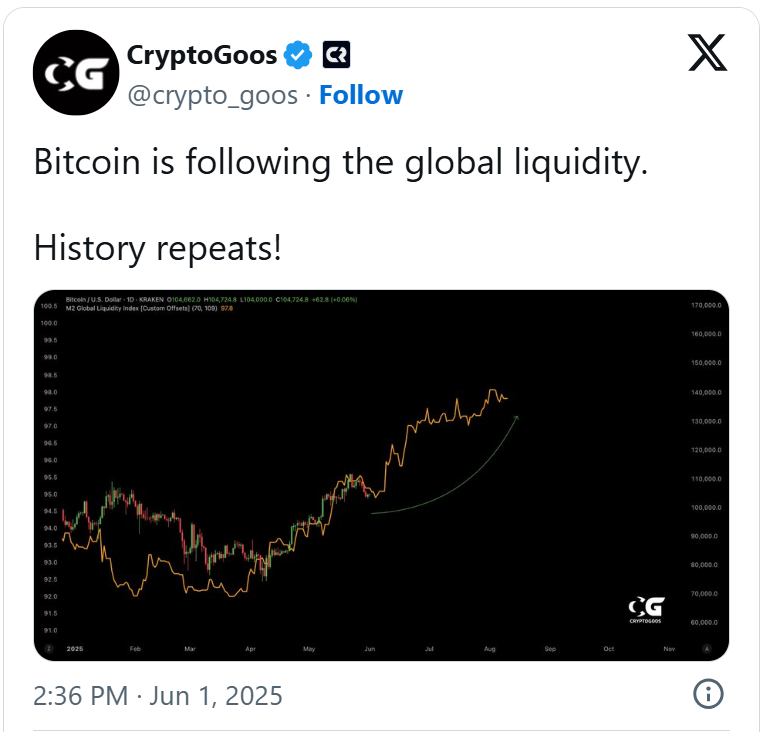Open the Bitcoin liquidity chart image
Screen dimensions: 762x732
click(381, 475)
